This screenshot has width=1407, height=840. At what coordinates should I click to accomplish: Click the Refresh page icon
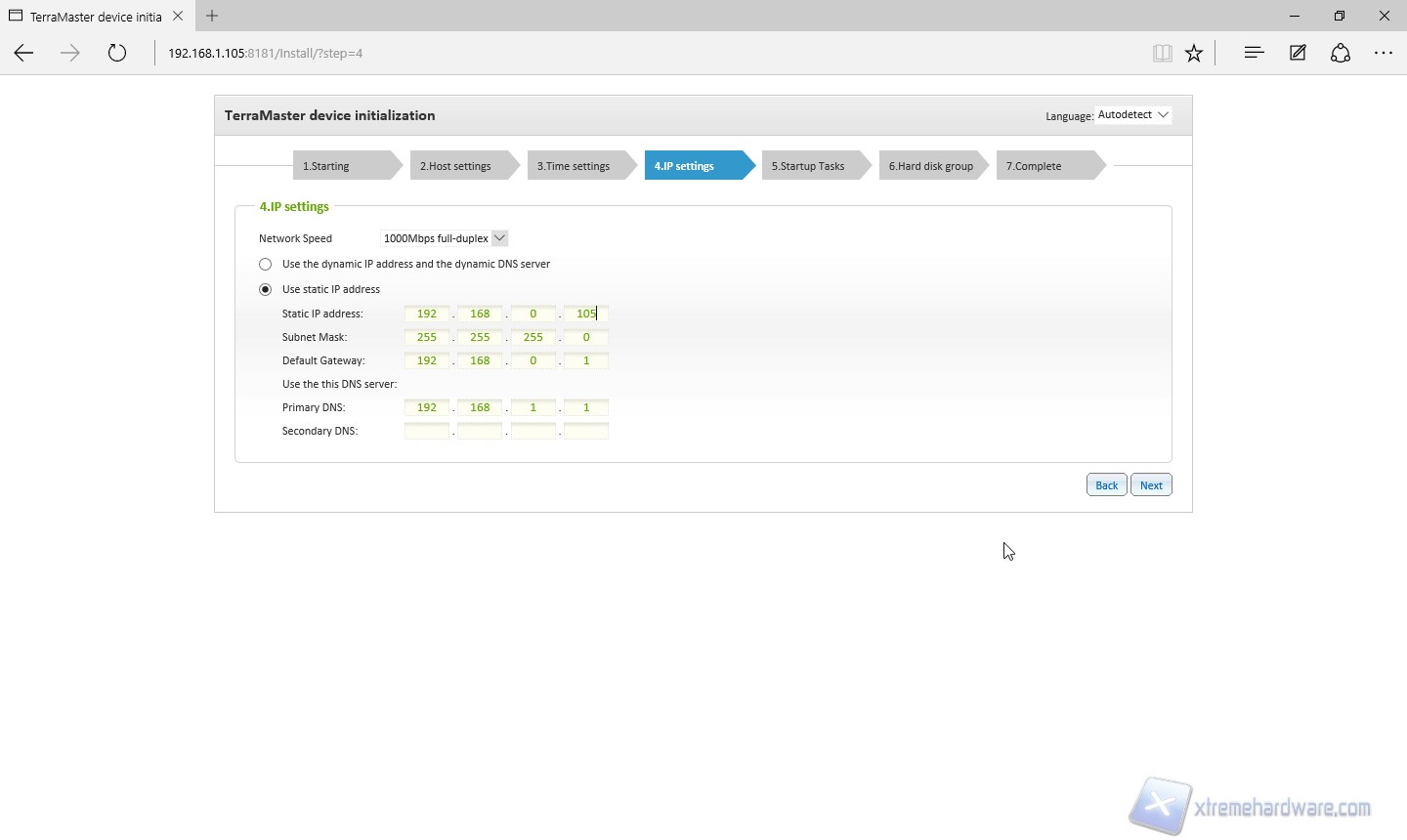click(x=117, y=54)
